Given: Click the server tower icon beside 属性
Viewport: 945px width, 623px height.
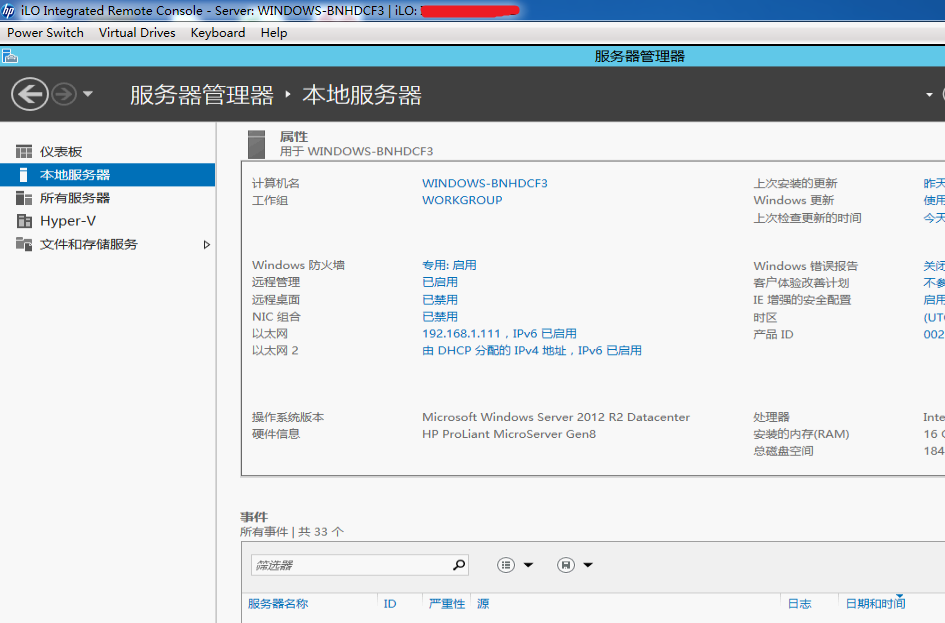Looking at the screenshot, I should pyautogui.click(x=257, y=145).
